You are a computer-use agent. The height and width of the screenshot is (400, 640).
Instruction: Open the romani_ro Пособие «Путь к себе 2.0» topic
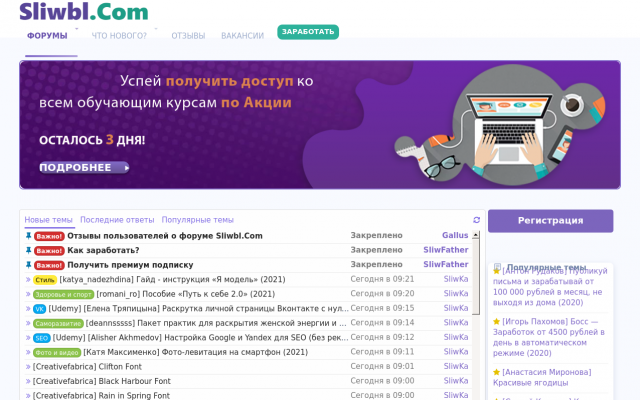[186, 294]
